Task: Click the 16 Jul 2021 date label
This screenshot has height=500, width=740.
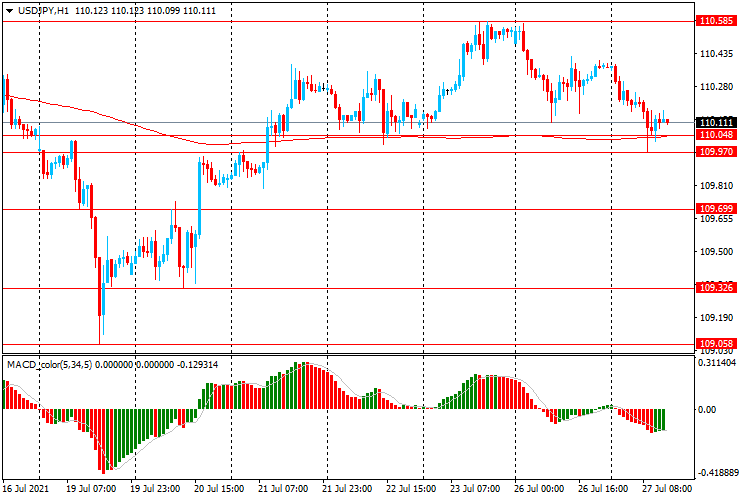Action: tap(26, 488)
